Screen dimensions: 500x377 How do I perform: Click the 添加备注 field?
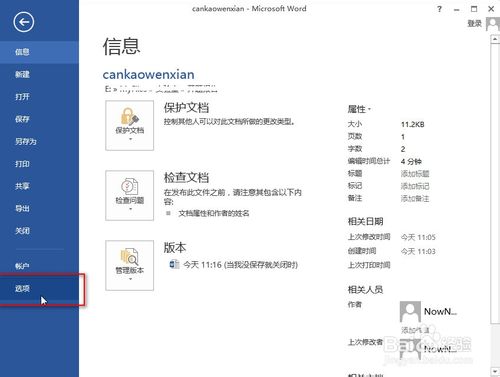(x=415, y=199)
